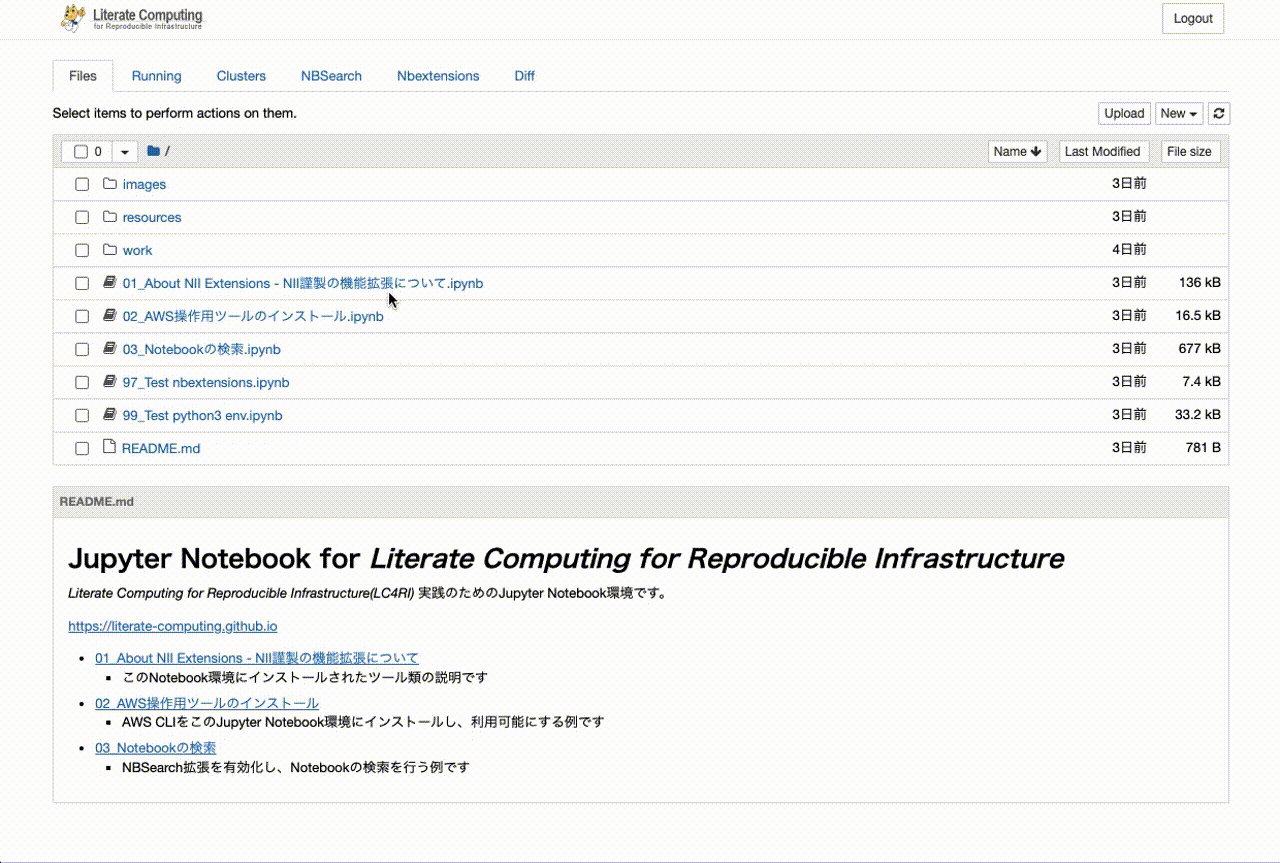The image size is (1280, 863).
Task: Follow README link 02_AWS操作用ツールのインストール
Action: pyautogui.click(x=207, y=703)
